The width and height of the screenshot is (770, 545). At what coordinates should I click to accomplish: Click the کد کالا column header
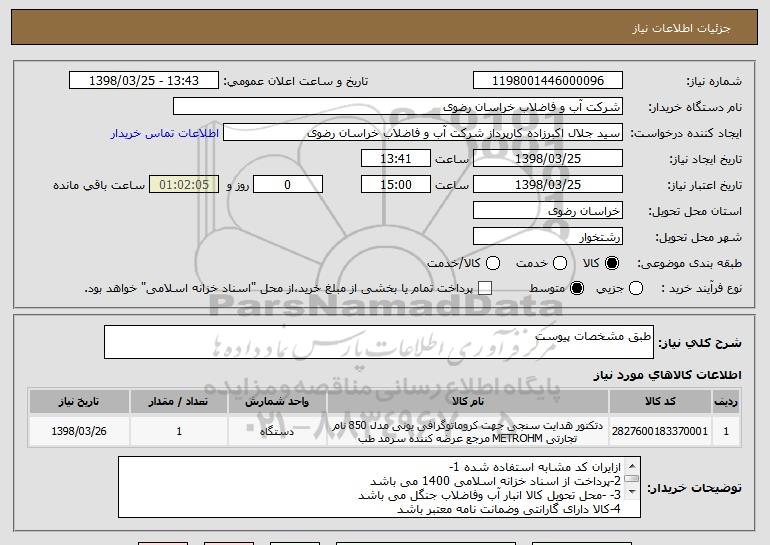[x=660, y=402]
